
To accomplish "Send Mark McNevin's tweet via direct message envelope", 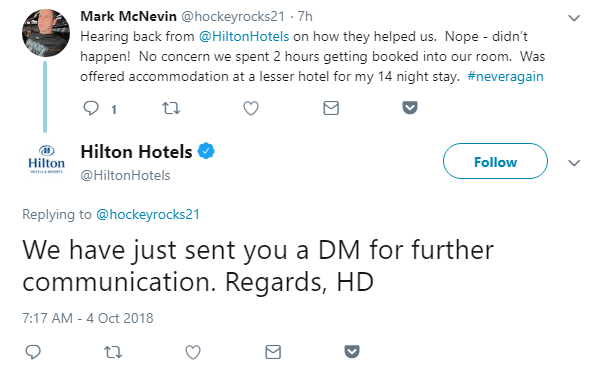I will 331,108.
